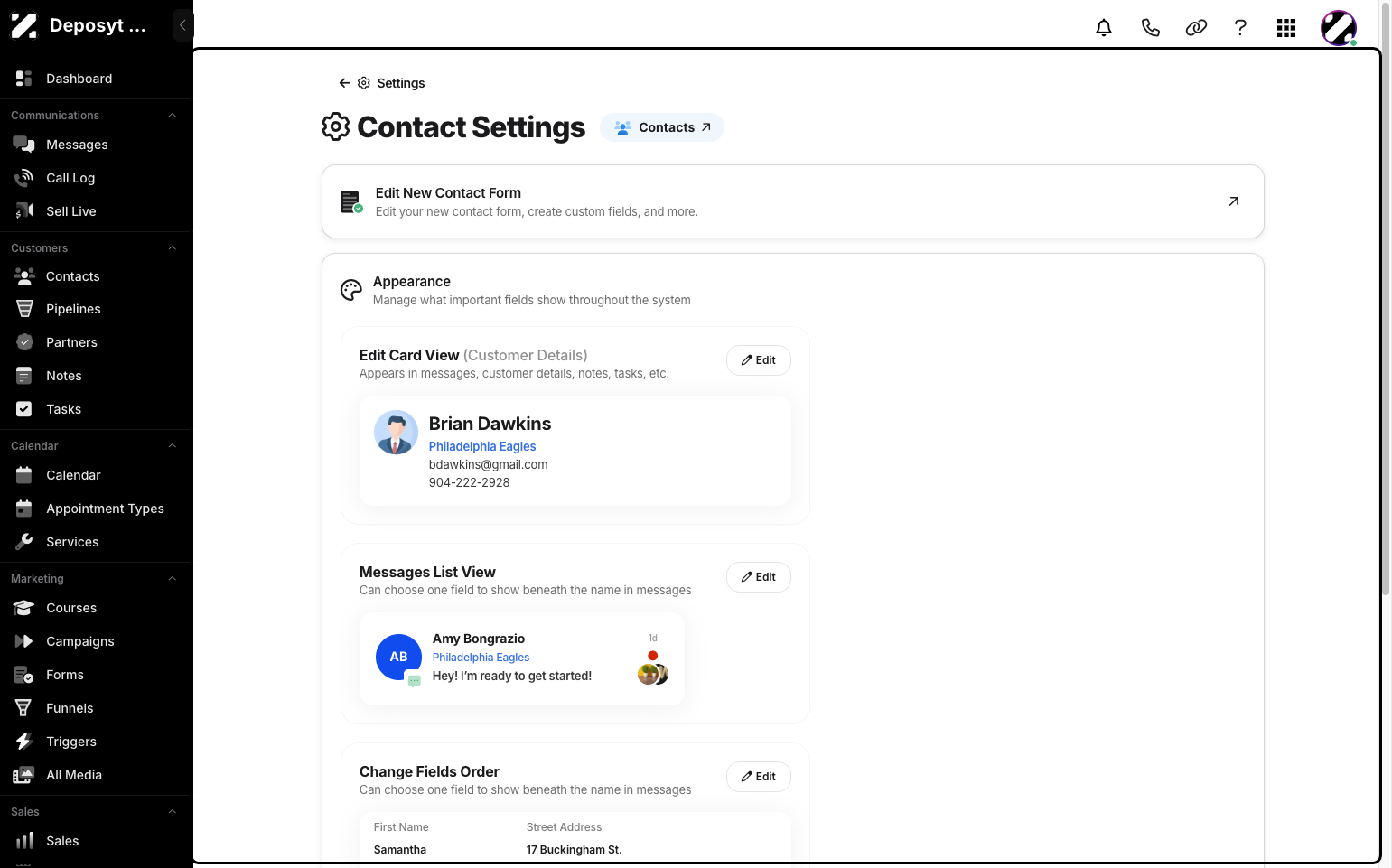Edit the Messages List View
This screenshot has height=868, width=1392.
click(759, 577)
